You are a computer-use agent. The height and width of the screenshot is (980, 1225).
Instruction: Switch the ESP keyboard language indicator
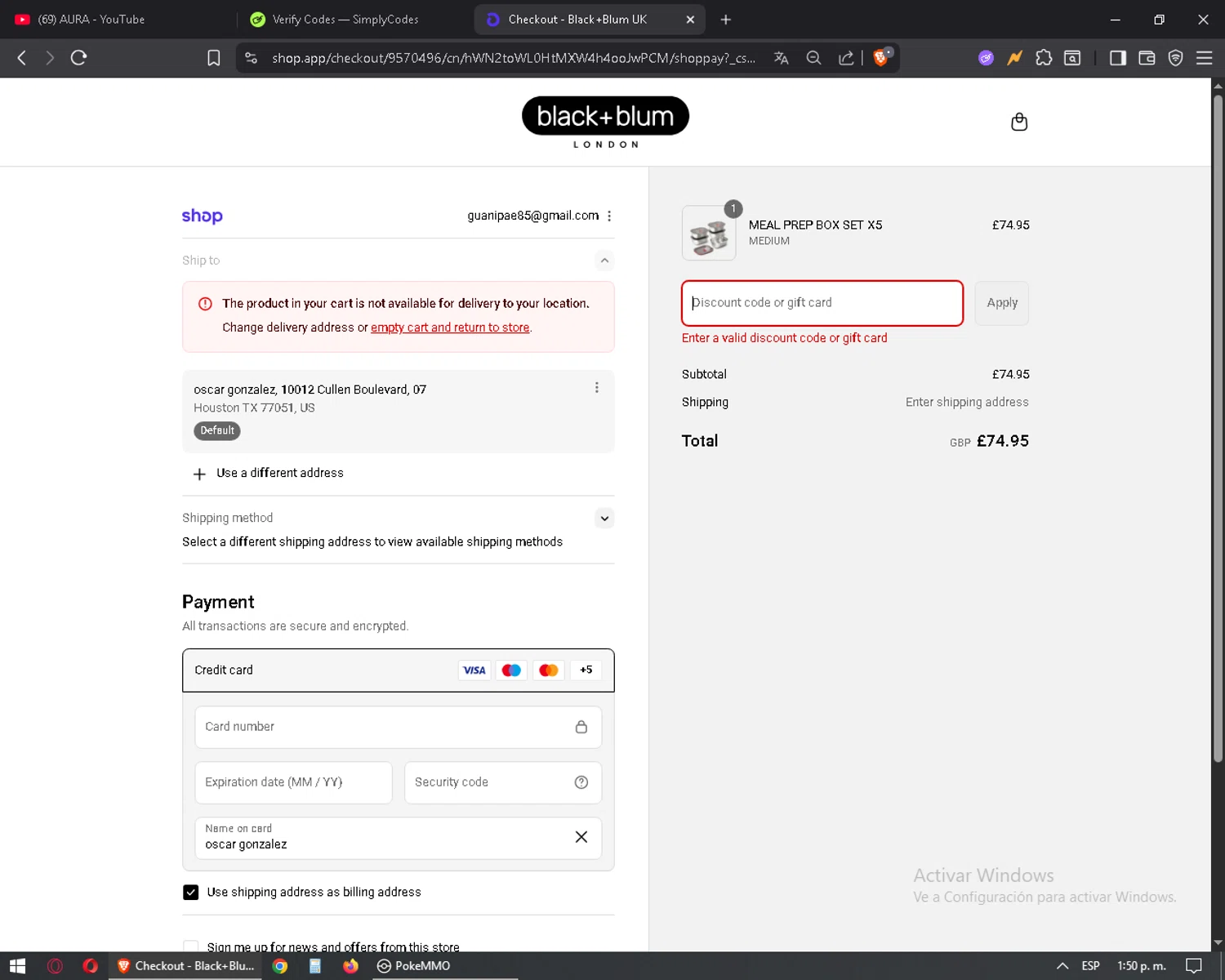pos(1090,966)
